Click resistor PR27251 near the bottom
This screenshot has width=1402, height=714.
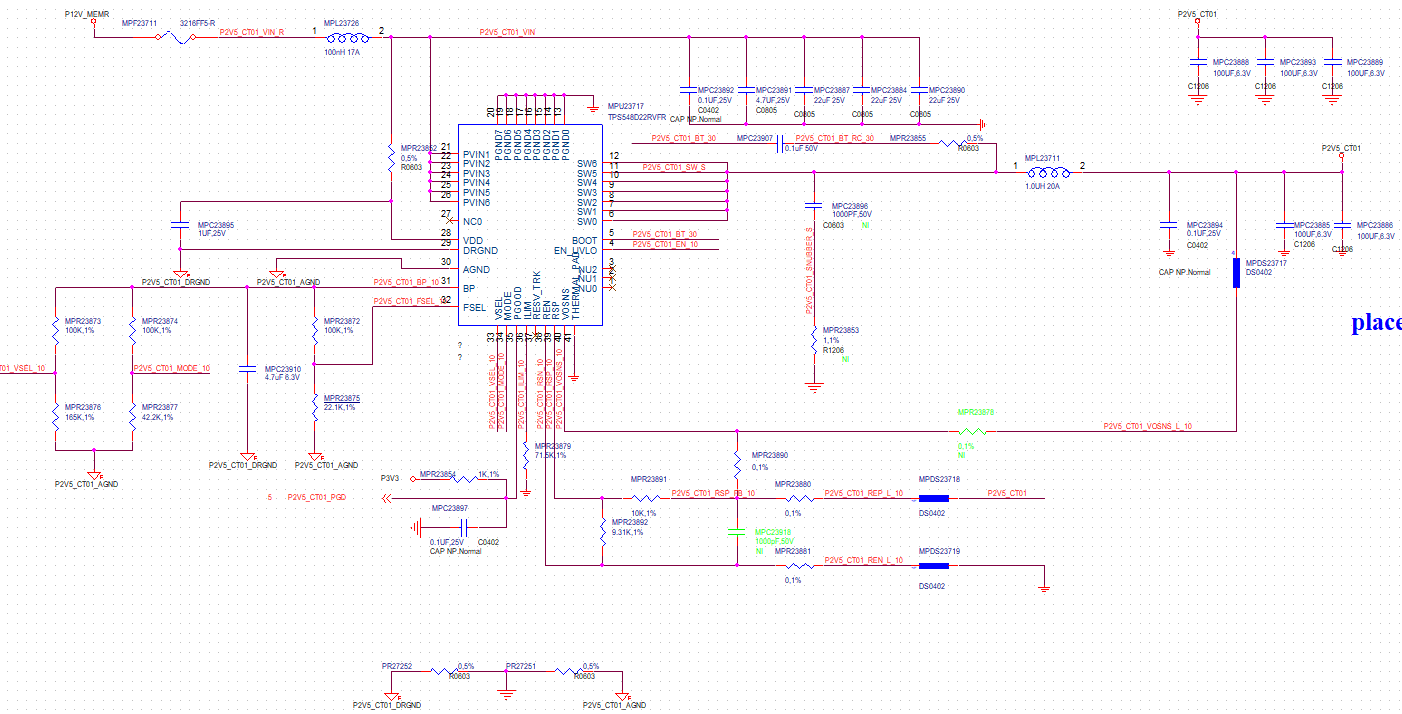coord(568,672)
